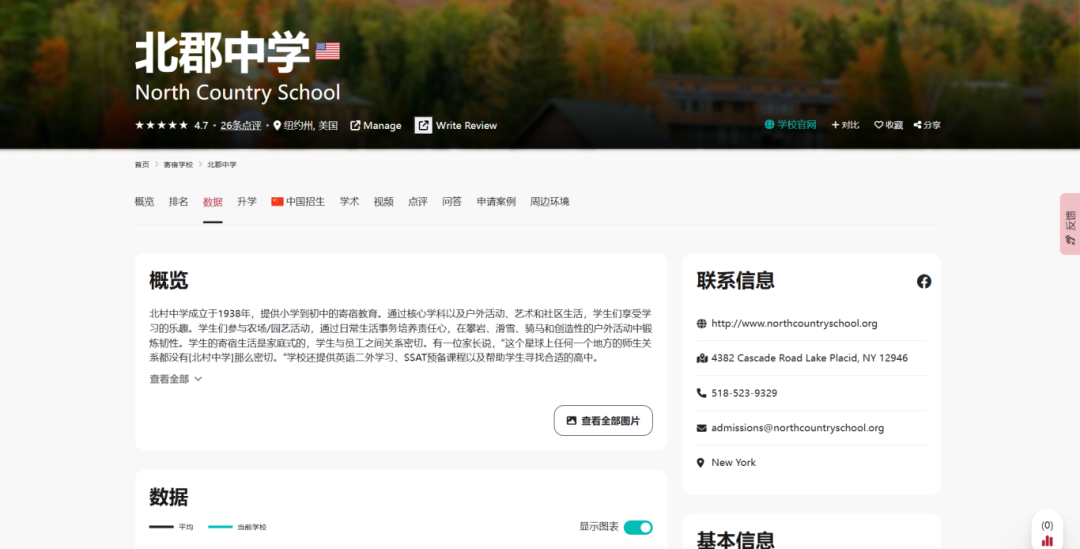Click the phone icon in contact info

pyautogui.click(x=701, y=393)
